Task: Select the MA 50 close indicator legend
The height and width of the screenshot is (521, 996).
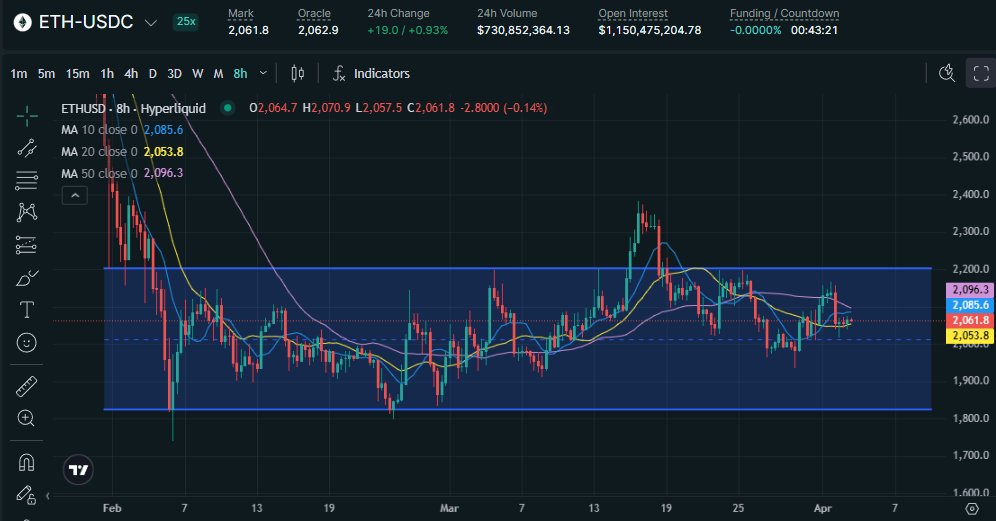Action: [122, 173]
